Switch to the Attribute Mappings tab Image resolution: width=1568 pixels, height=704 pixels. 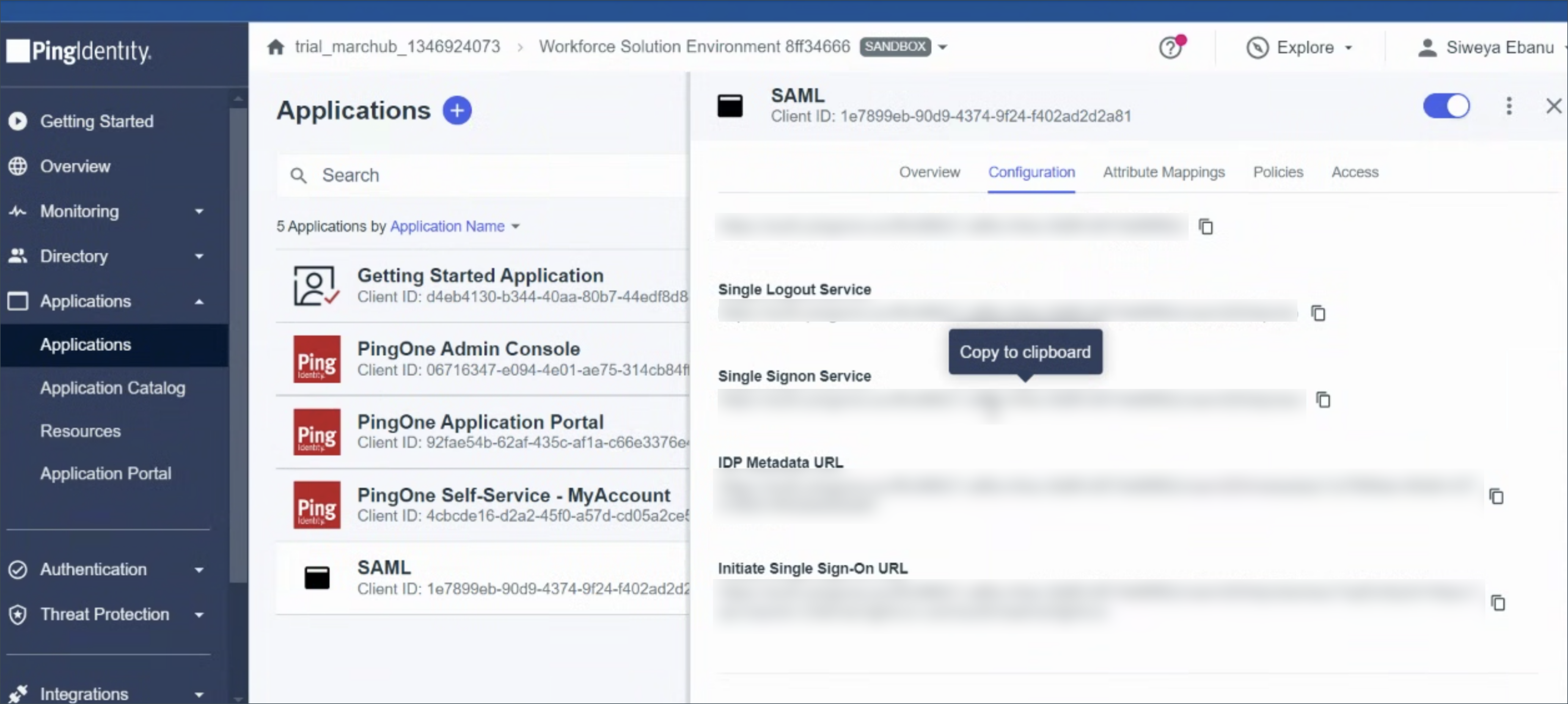tap(1163, 172)
